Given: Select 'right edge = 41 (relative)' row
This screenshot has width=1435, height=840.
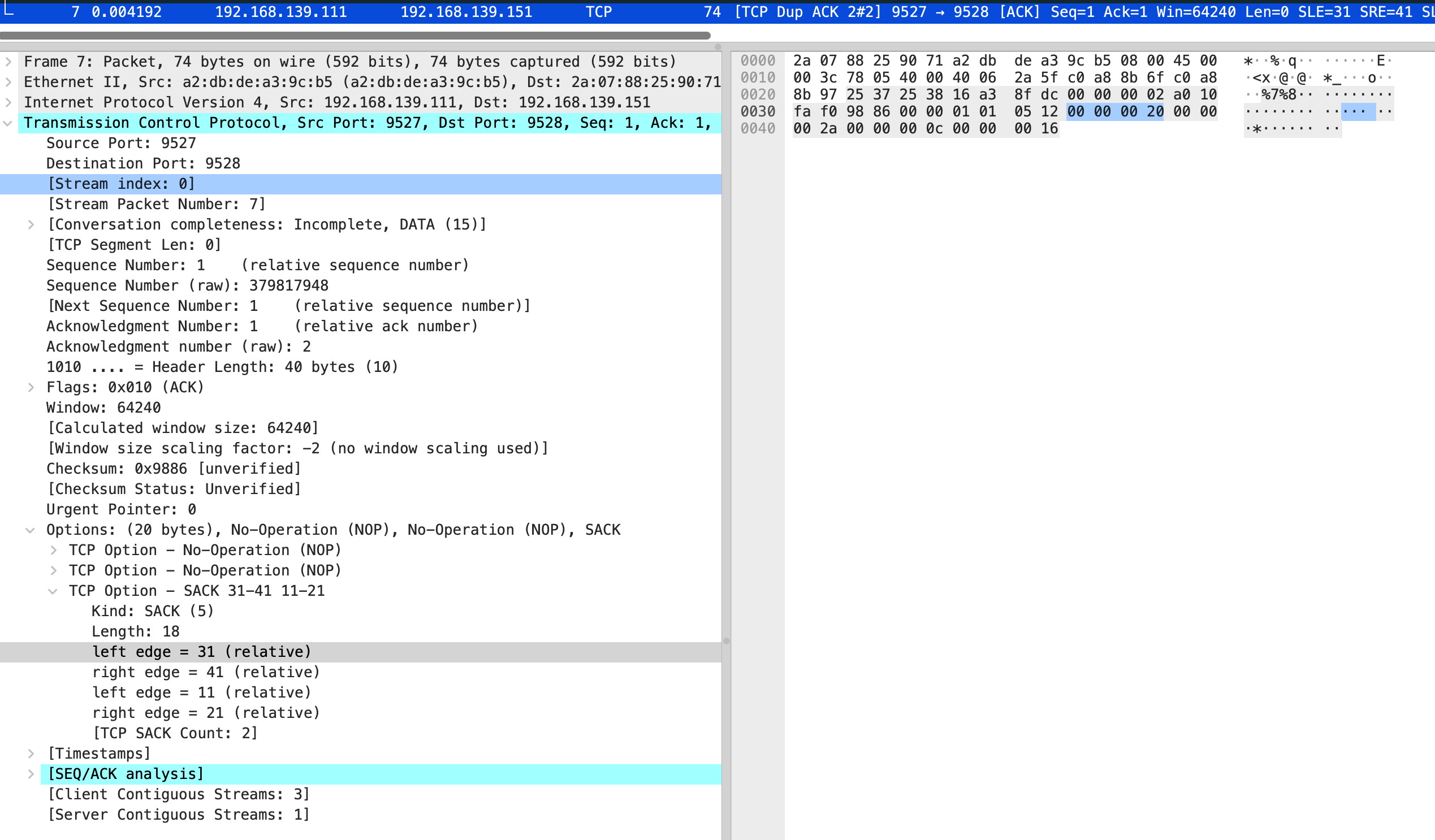Looking at the screenshot, I should pos(206,673).
